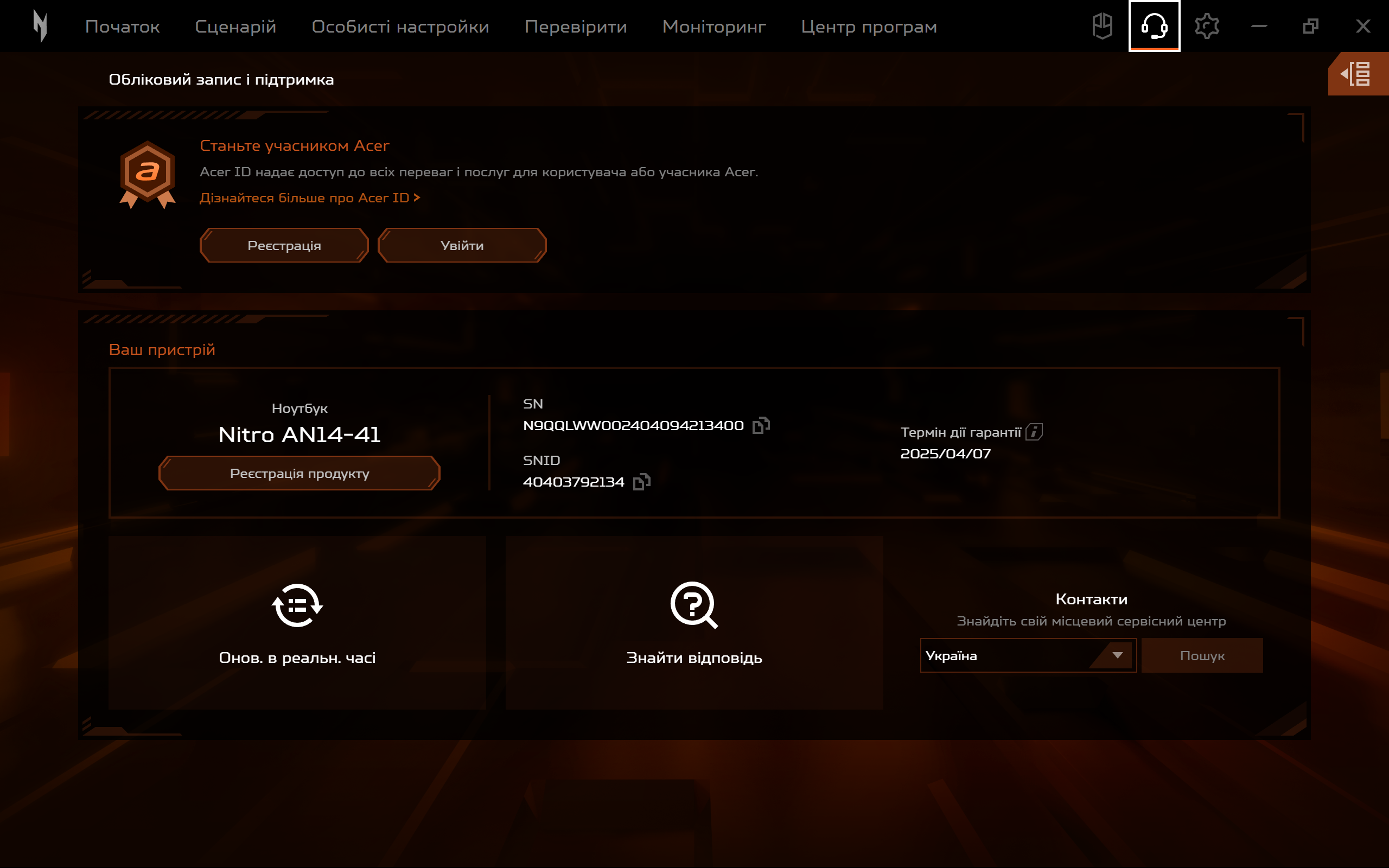Open the settings gear icon
The image size is (1389, 868).
1208,25
